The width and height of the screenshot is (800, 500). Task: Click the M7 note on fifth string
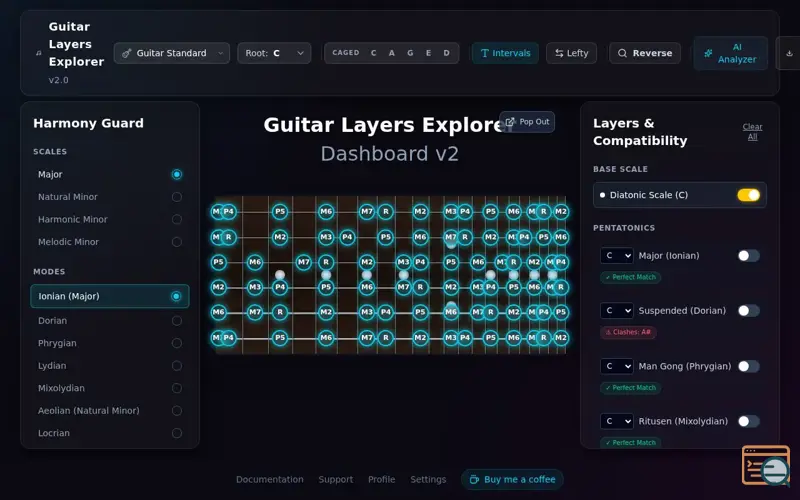click(255, 312)
